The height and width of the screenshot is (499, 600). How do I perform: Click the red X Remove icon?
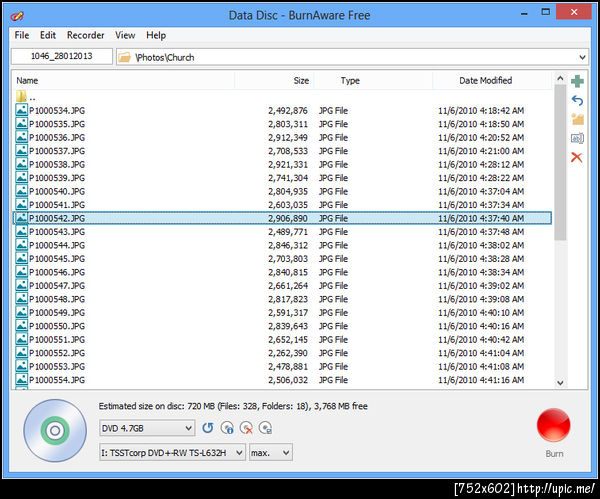(x=577, y=157)
